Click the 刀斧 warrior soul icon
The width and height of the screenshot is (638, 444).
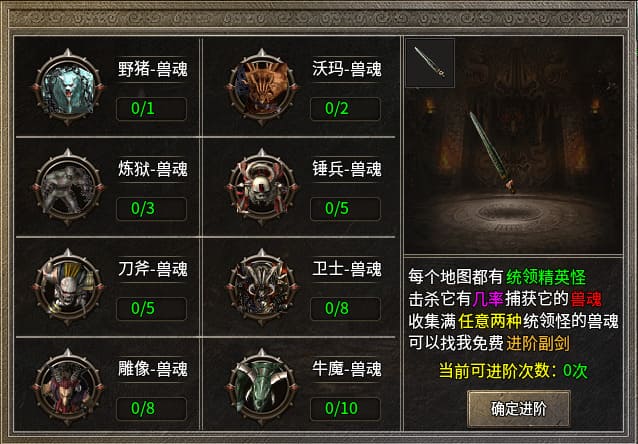click(68, 287)
